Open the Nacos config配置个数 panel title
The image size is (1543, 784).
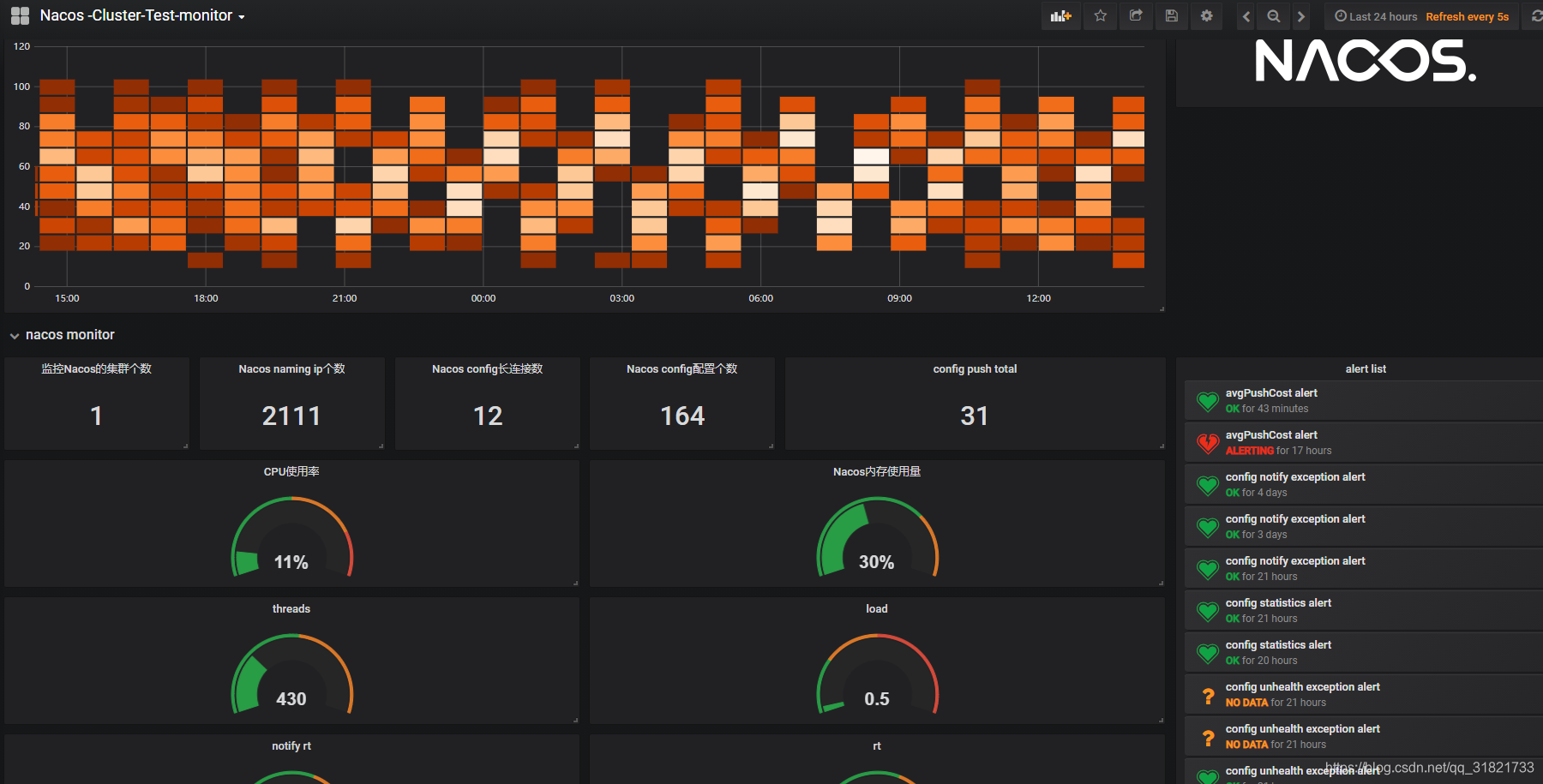point(681,368)
